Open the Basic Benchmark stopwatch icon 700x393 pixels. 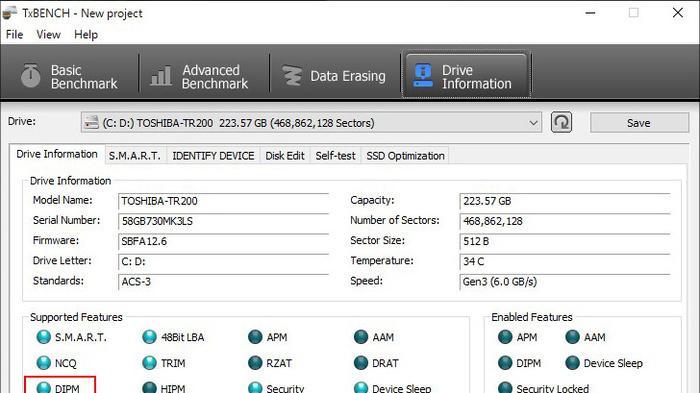point(30,75)
